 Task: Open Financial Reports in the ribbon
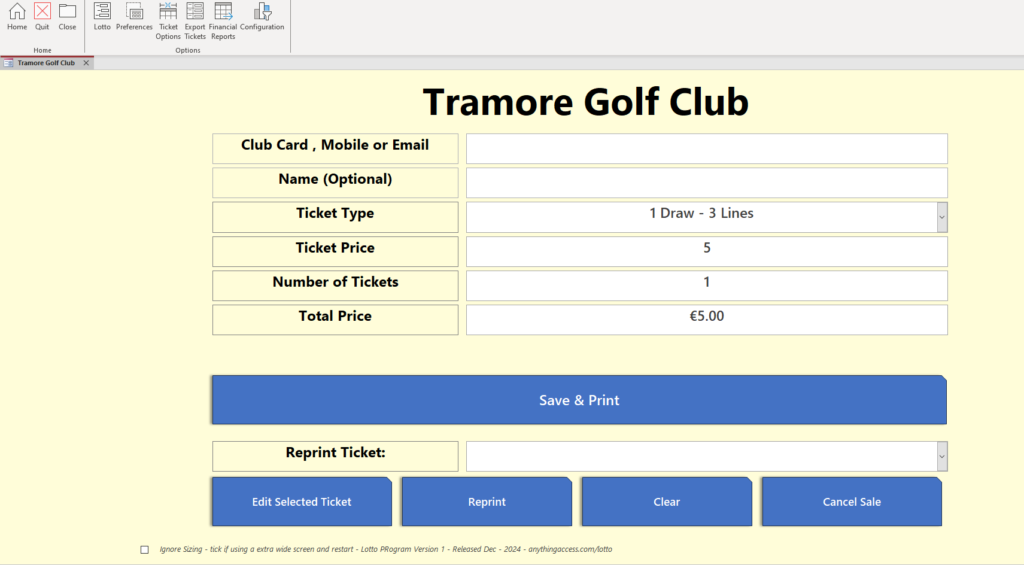tap(223, 21)
